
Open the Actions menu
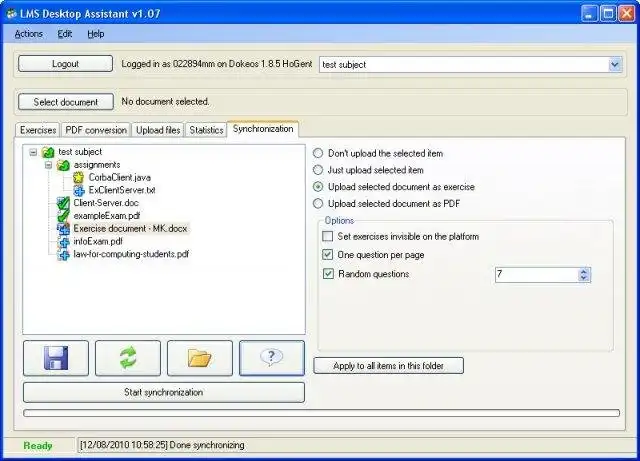coord(29,34)
